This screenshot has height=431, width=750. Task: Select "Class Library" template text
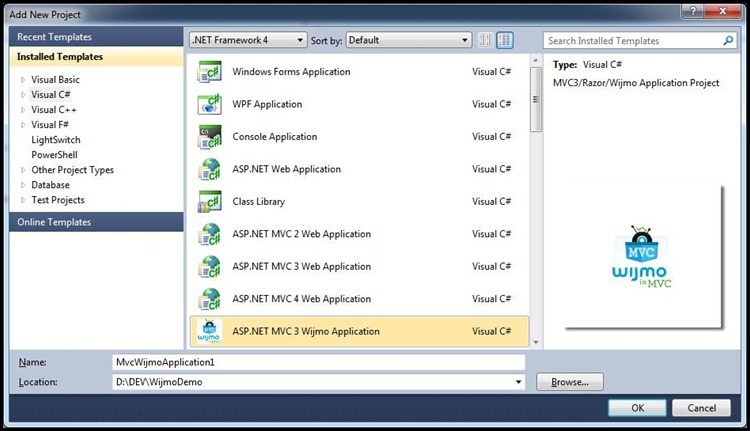coord(259,202)
